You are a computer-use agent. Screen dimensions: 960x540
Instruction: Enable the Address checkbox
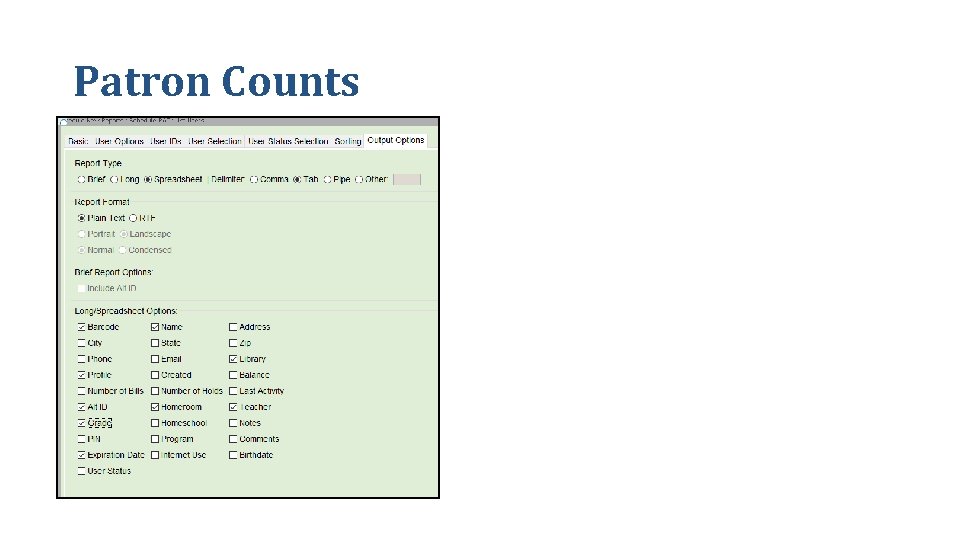point(233,327)
